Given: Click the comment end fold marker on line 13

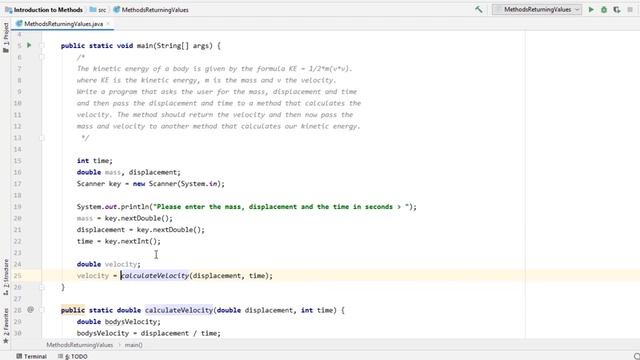Looking at the screenshot, I should coord(42,138).
